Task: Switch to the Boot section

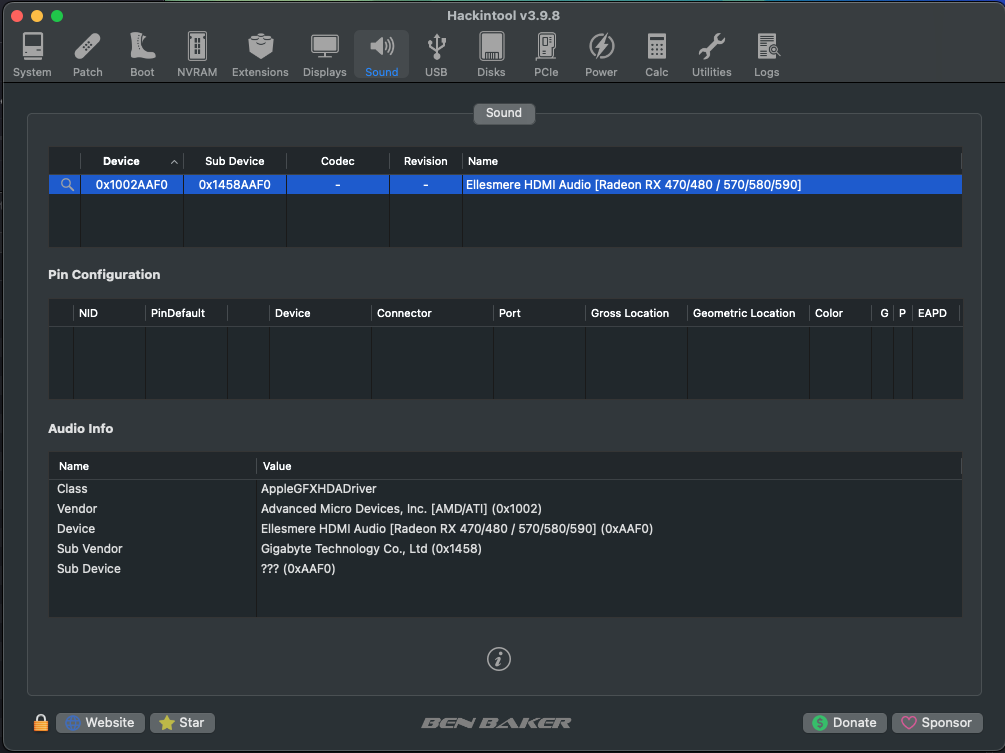Action: (142, 54)
